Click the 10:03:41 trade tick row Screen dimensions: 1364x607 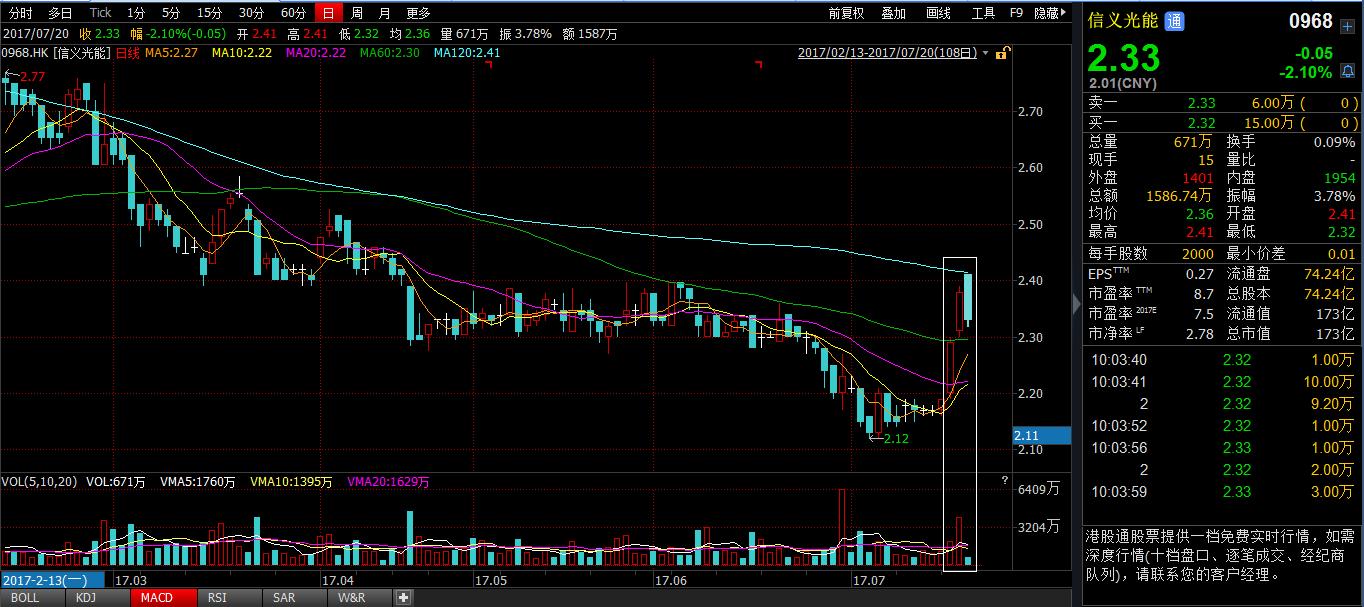[1223, 382]
